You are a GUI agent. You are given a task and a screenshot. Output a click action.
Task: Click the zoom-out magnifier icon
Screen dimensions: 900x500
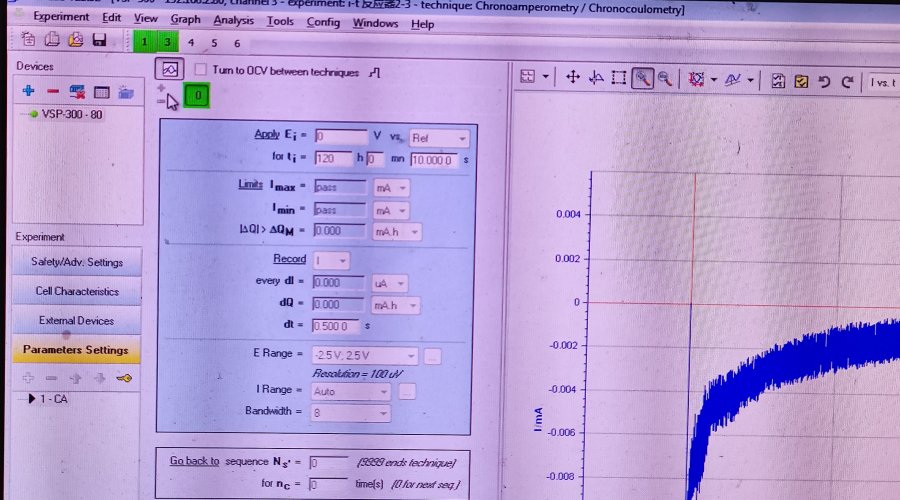click(665, 78)
